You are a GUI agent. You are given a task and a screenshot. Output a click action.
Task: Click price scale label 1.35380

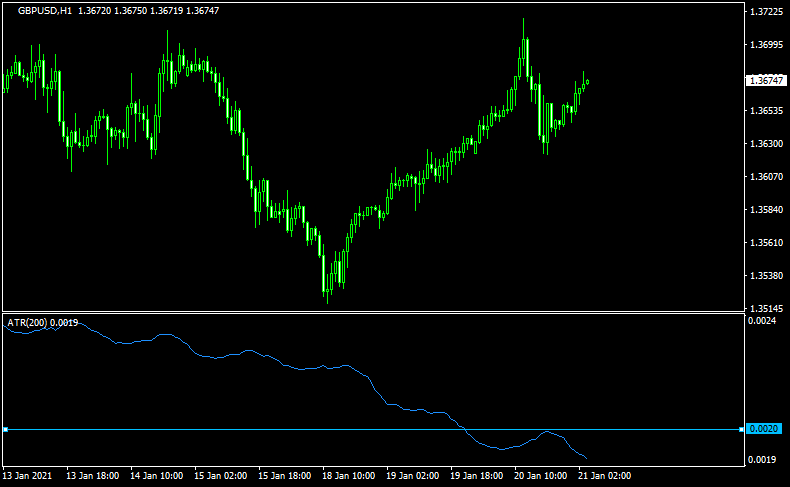767,276
